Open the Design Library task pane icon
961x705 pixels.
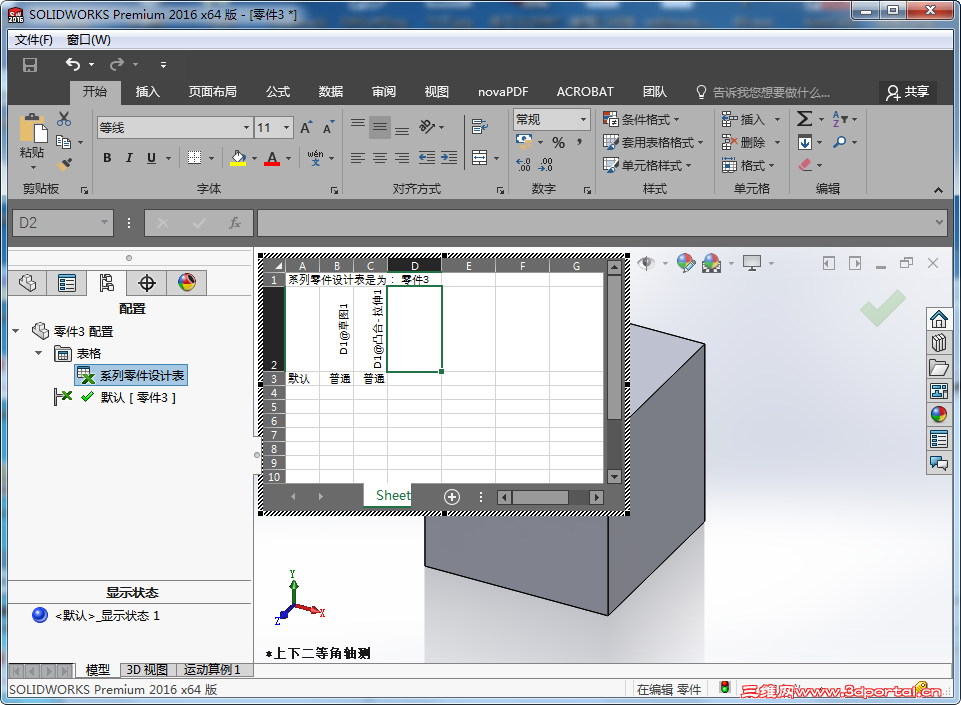click(x=938, y=343)
